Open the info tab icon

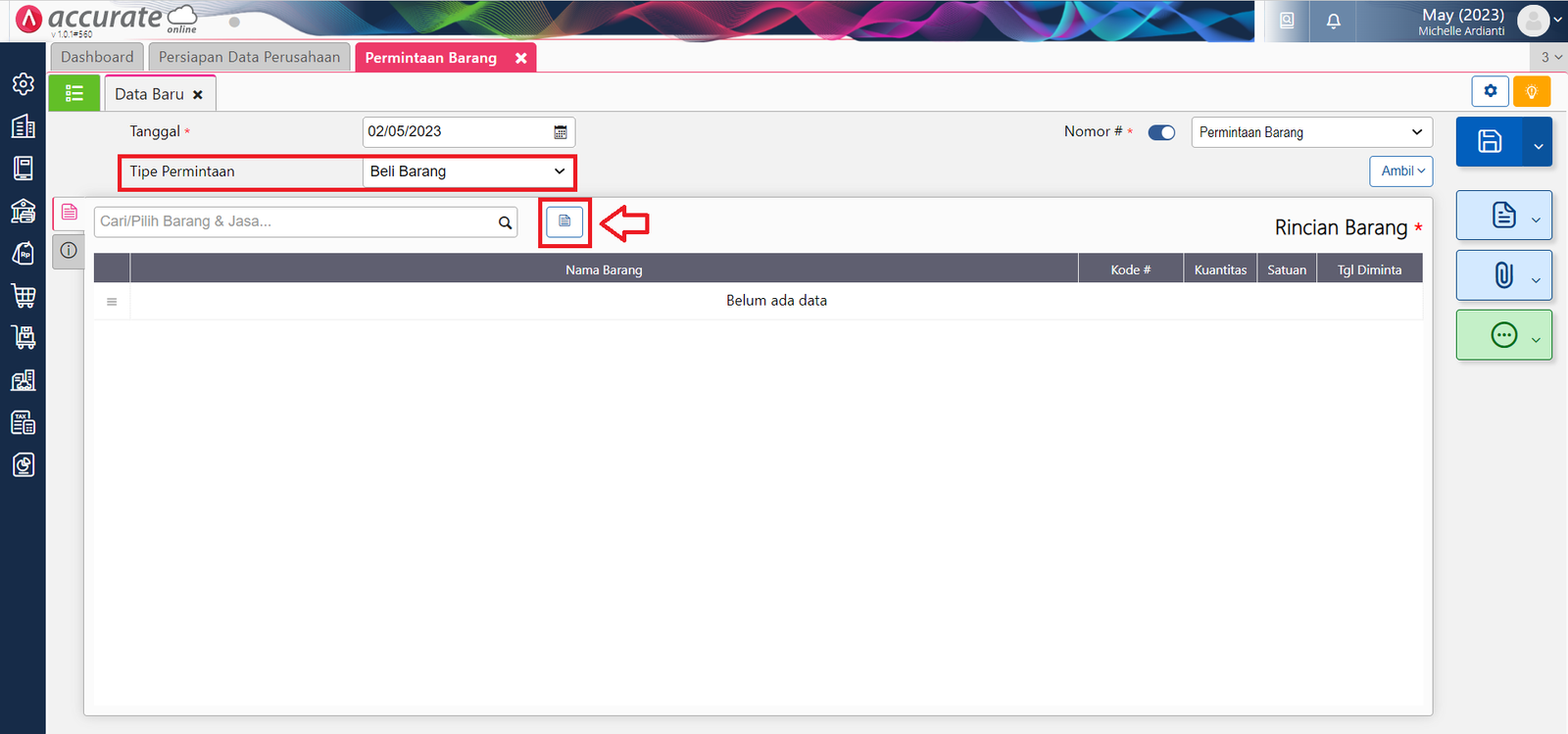[x=69, y=250]
